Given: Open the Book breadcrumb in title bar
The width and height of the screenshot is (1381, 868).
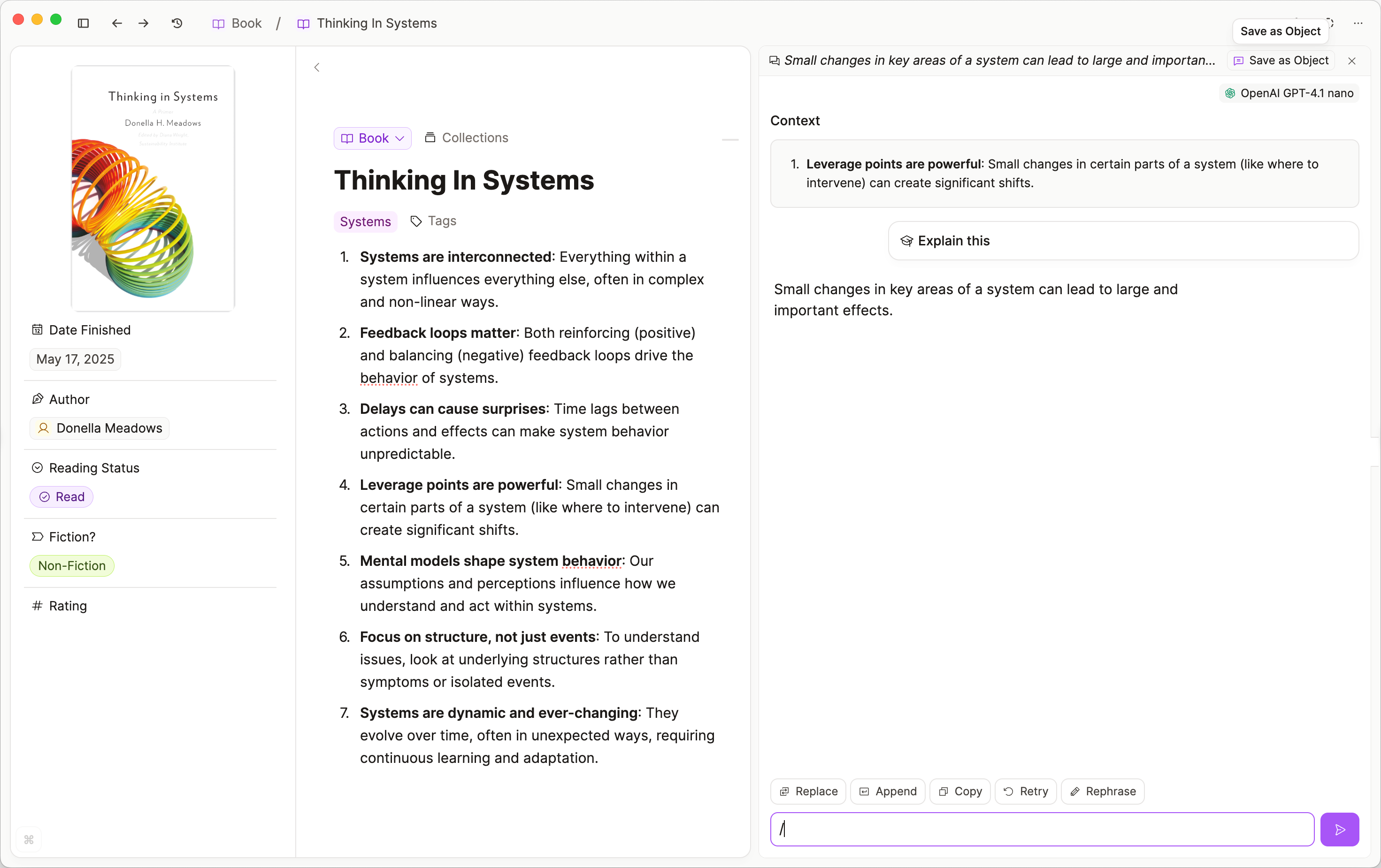Looking at the screenshot, I should (237, 23).
